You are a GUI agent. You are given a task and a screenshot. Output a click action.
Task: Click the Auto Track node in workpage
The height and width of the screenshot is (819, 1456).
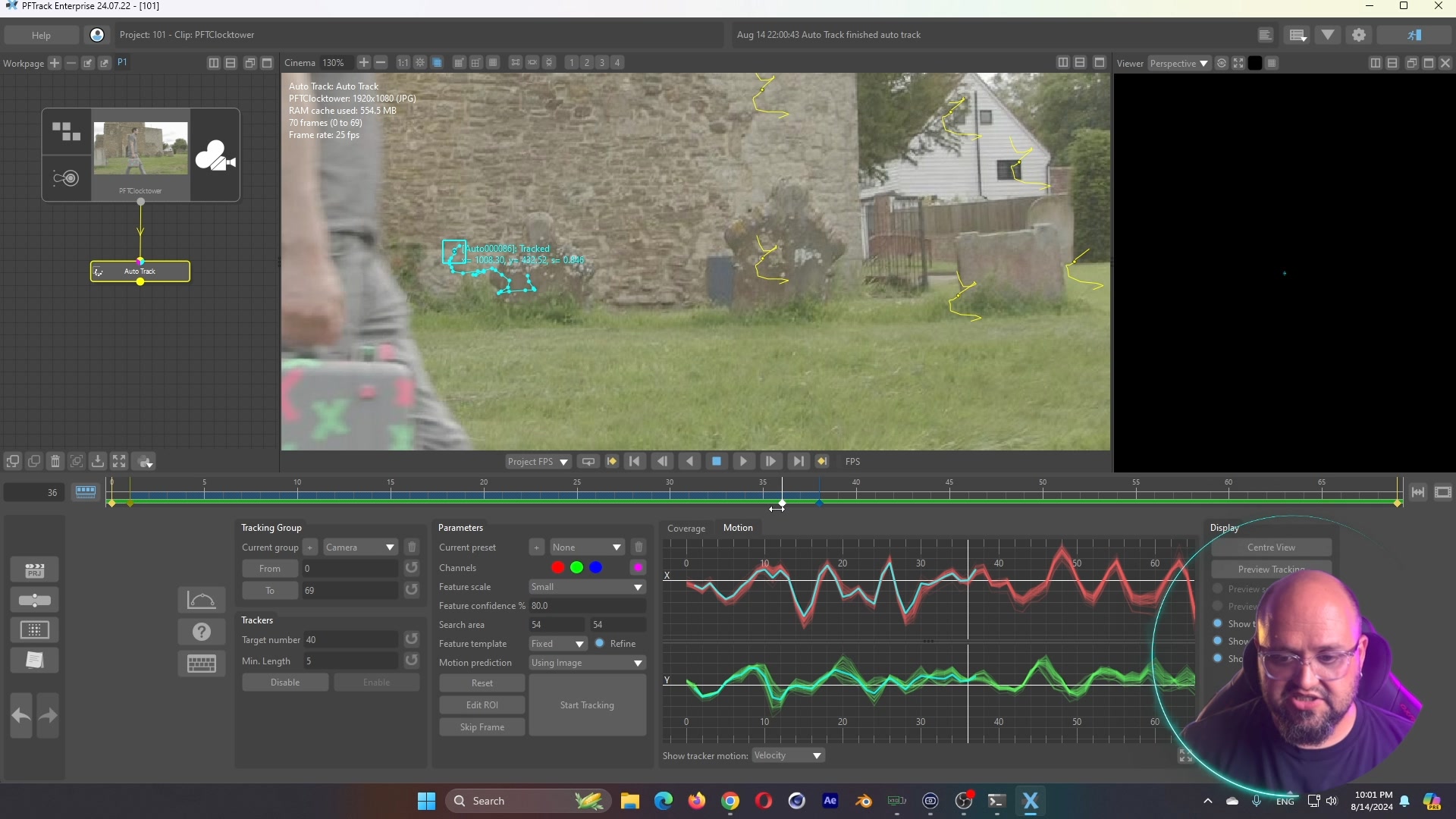pos(140,271)
